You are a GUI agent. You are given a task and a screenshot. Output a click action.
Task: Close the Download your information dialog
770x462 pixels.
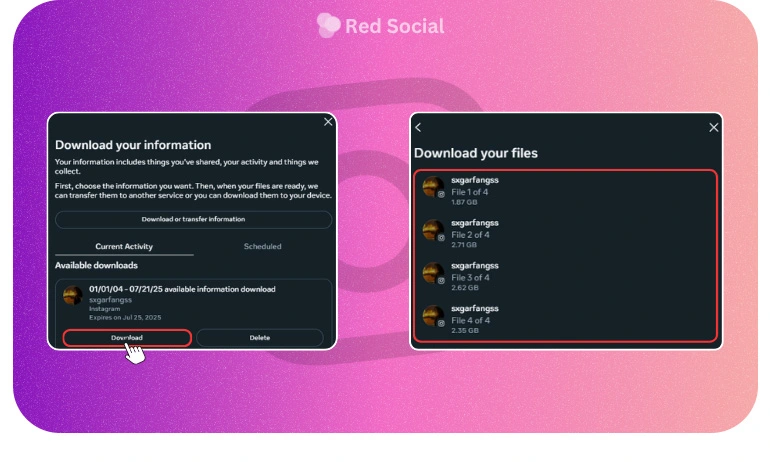[x=328, y=122]
